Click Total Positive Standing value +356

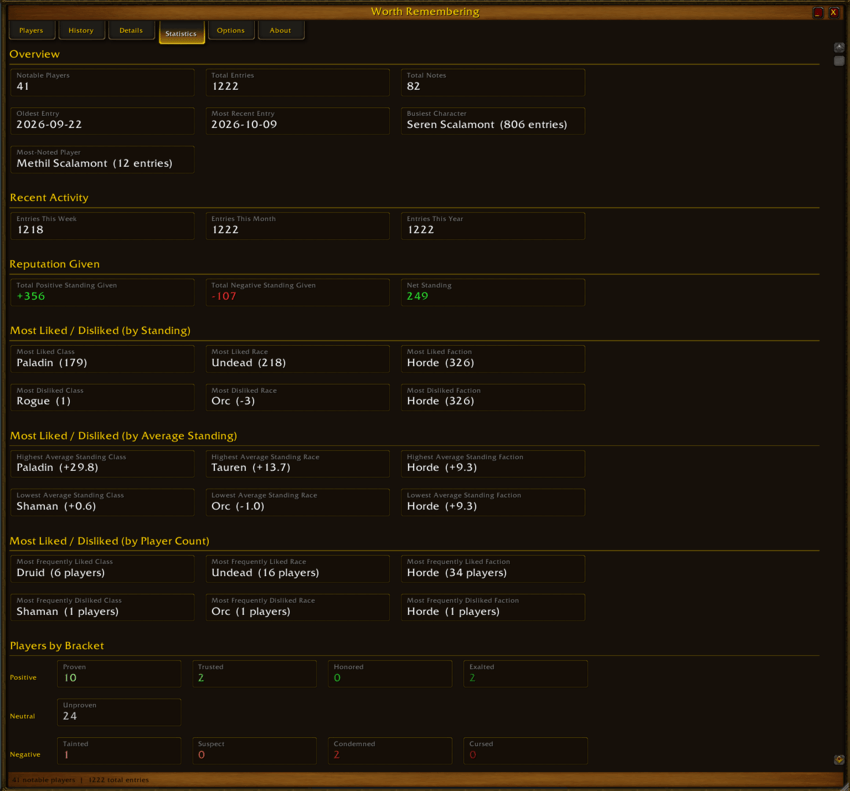tap(31, 297)
